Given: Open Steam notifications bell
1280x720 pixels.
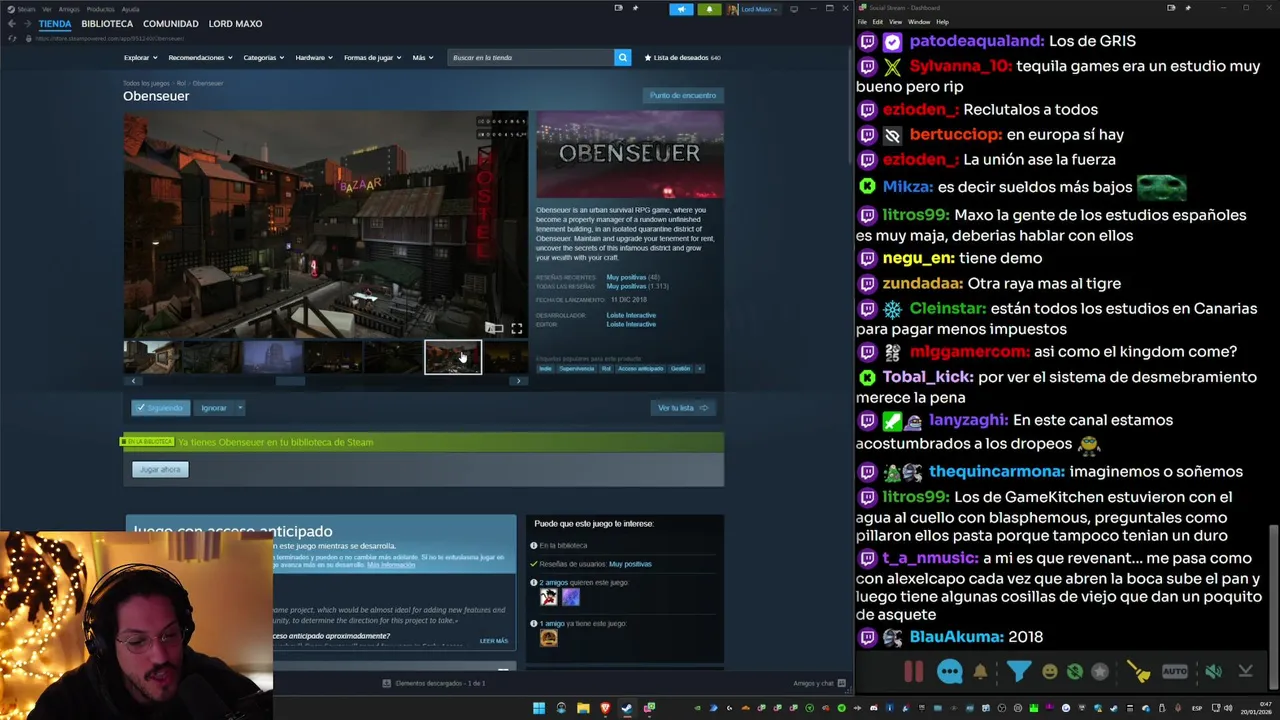Looking at the screenshot, I should (709, 9).
